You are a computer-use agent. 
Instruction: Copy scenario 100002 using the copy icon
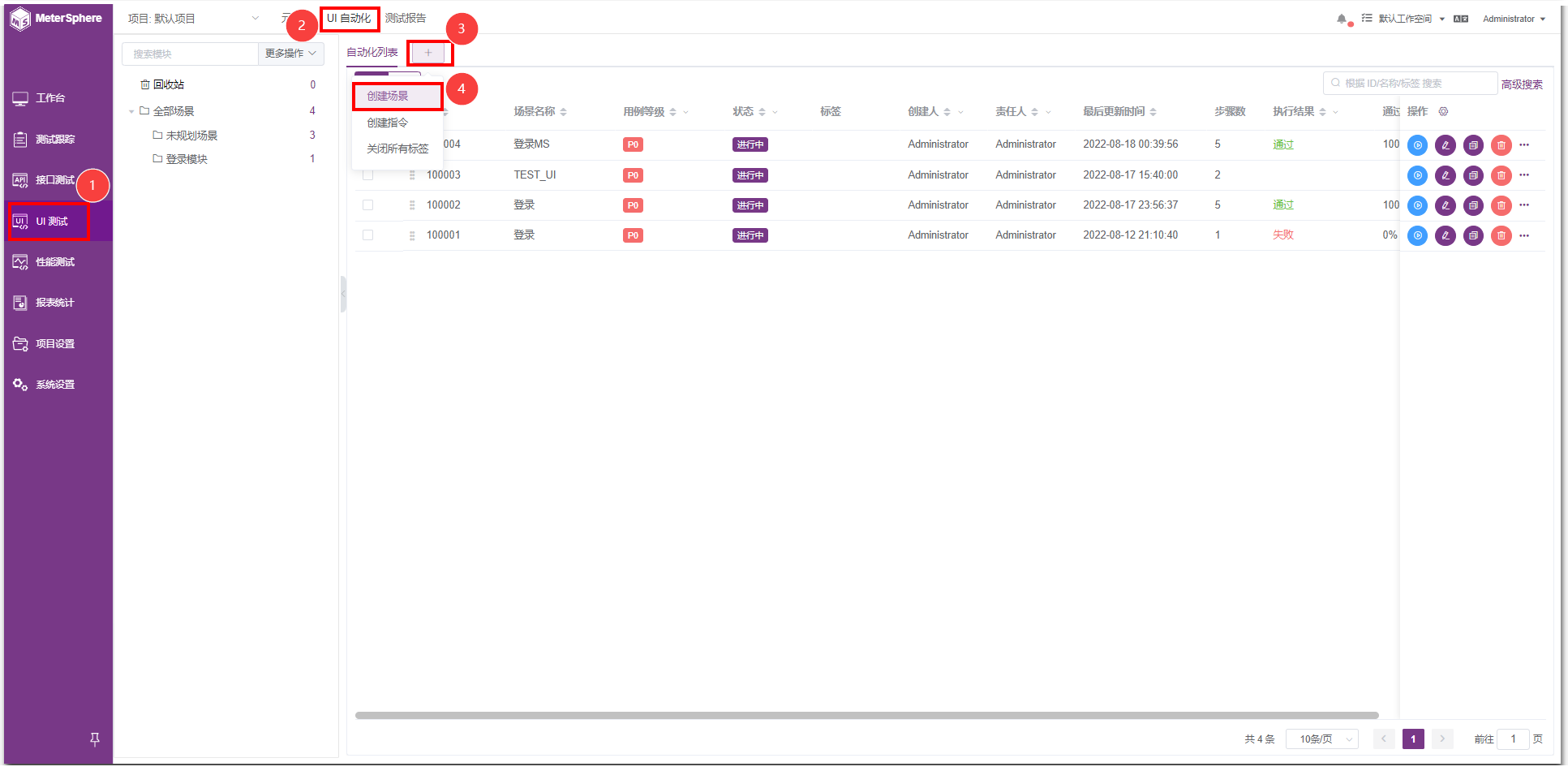coord(1473,205)
